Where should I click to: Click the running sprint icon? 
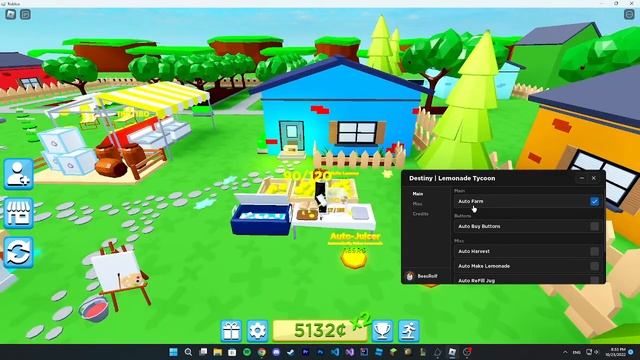[x=409, y=331]
